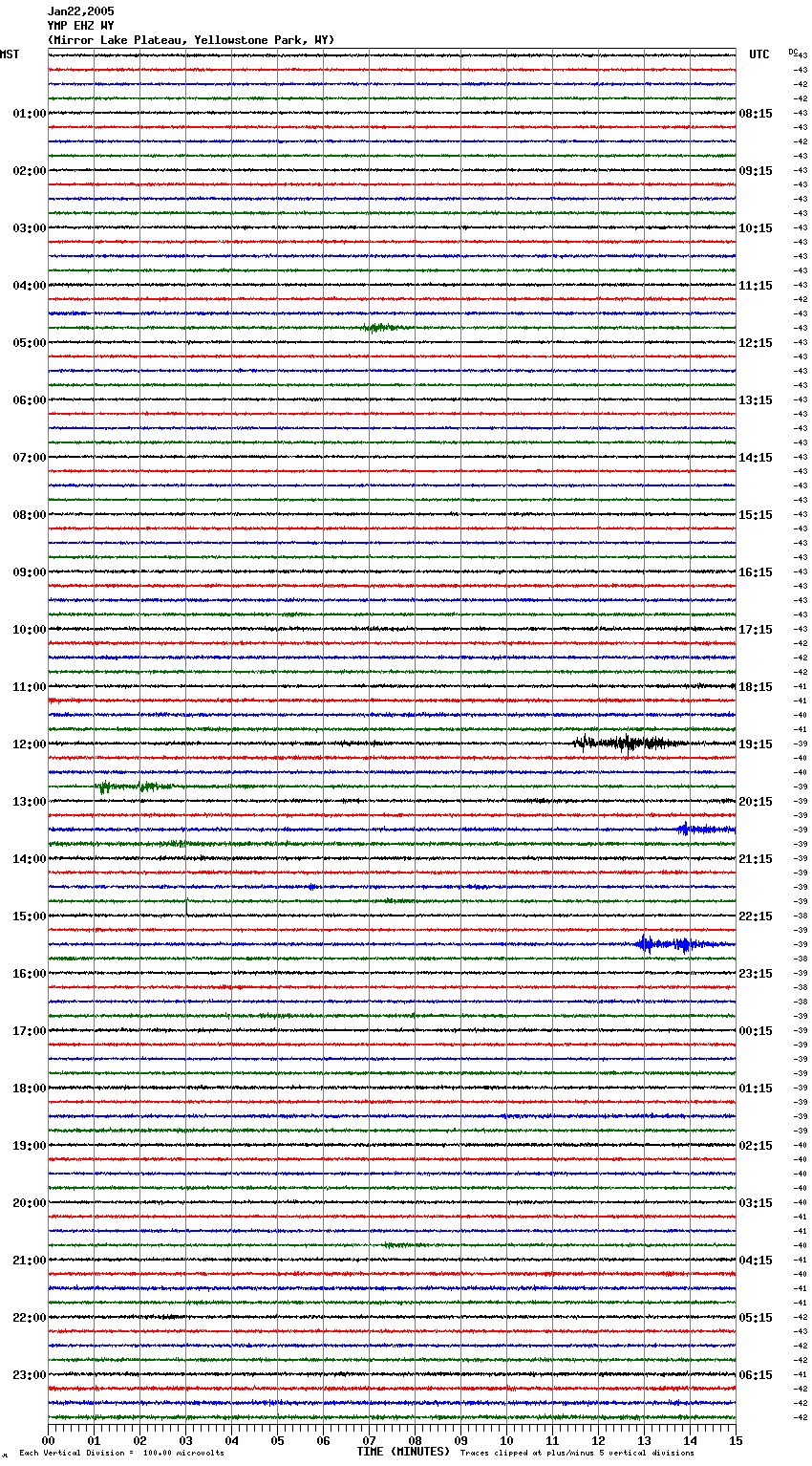Click minute 08 on the time axis
The height and width of the screenshot is (1466, 812).
[x=415, y=1440]
